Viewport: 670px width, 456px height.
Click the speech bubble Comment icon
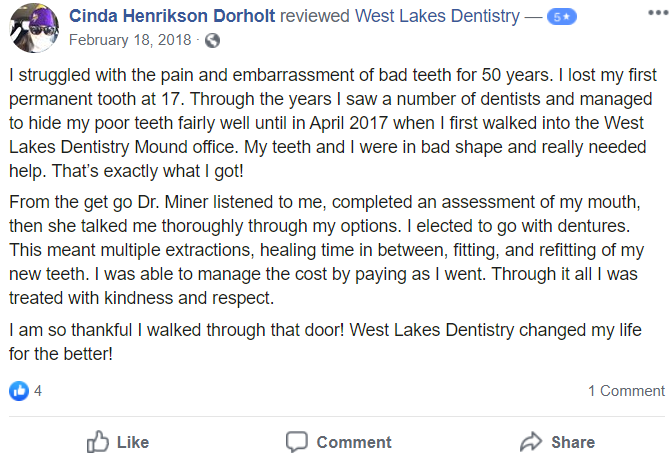point(296,441)
